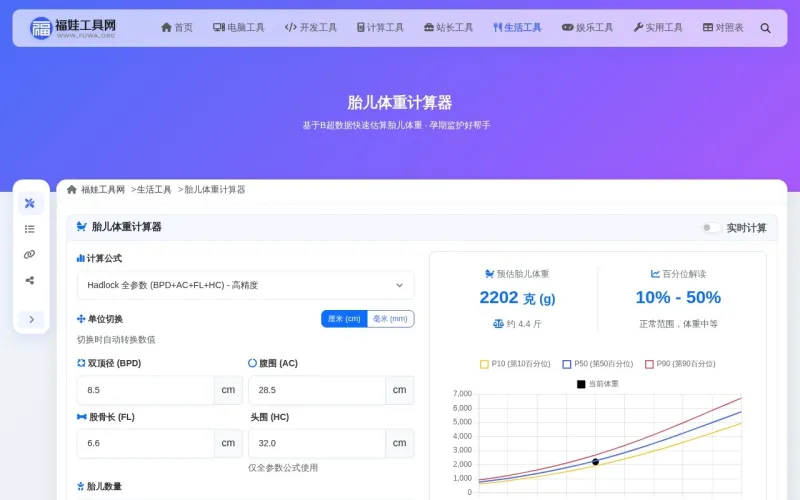Click 首页 navigation link
This screenshot has width=800, height=500.
tap(177, 28)
